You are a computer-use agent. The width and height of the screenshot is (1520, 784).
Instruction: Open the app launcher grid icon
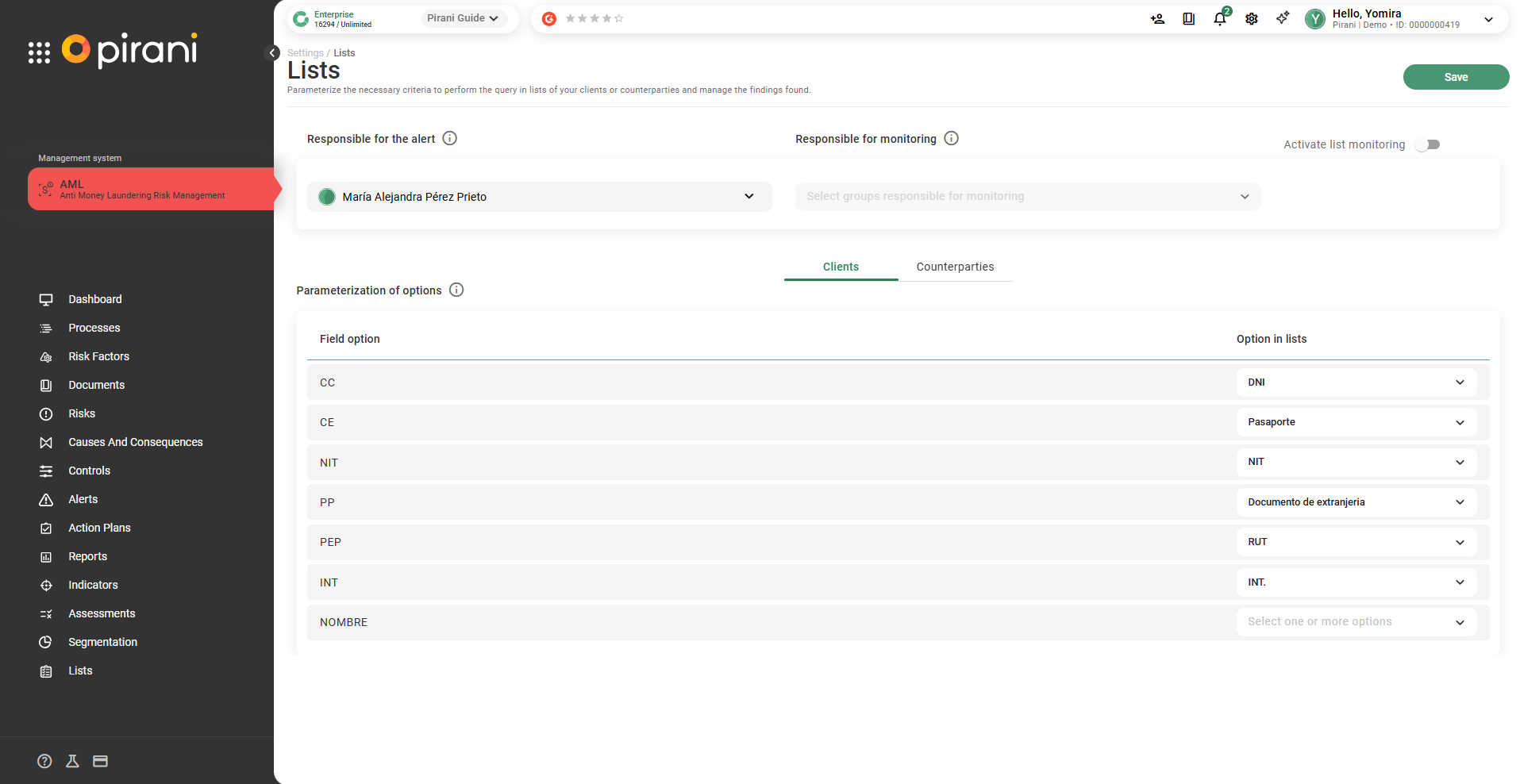click(x=39, y=52)
